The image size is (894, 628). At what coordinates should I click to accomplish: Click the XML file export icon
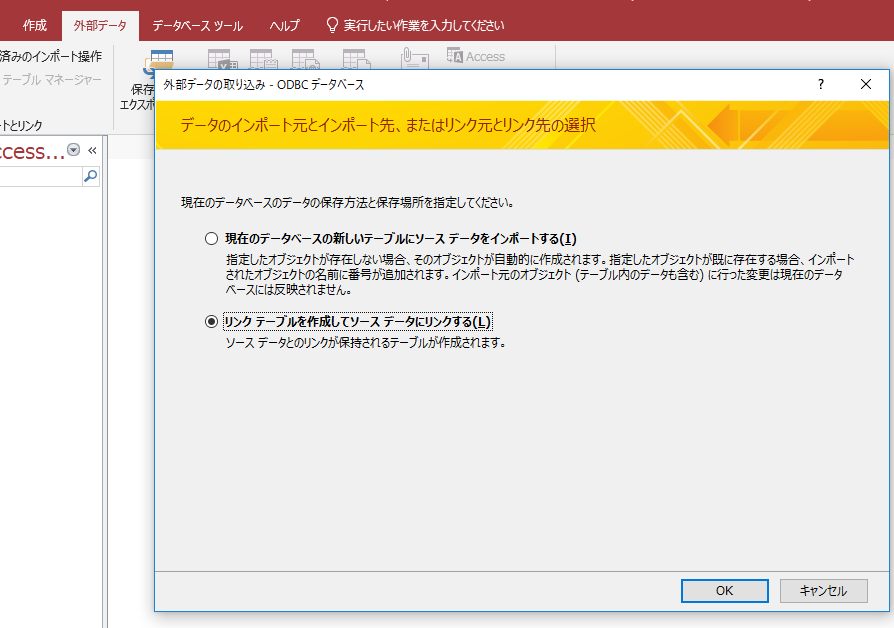coord(305,60)
